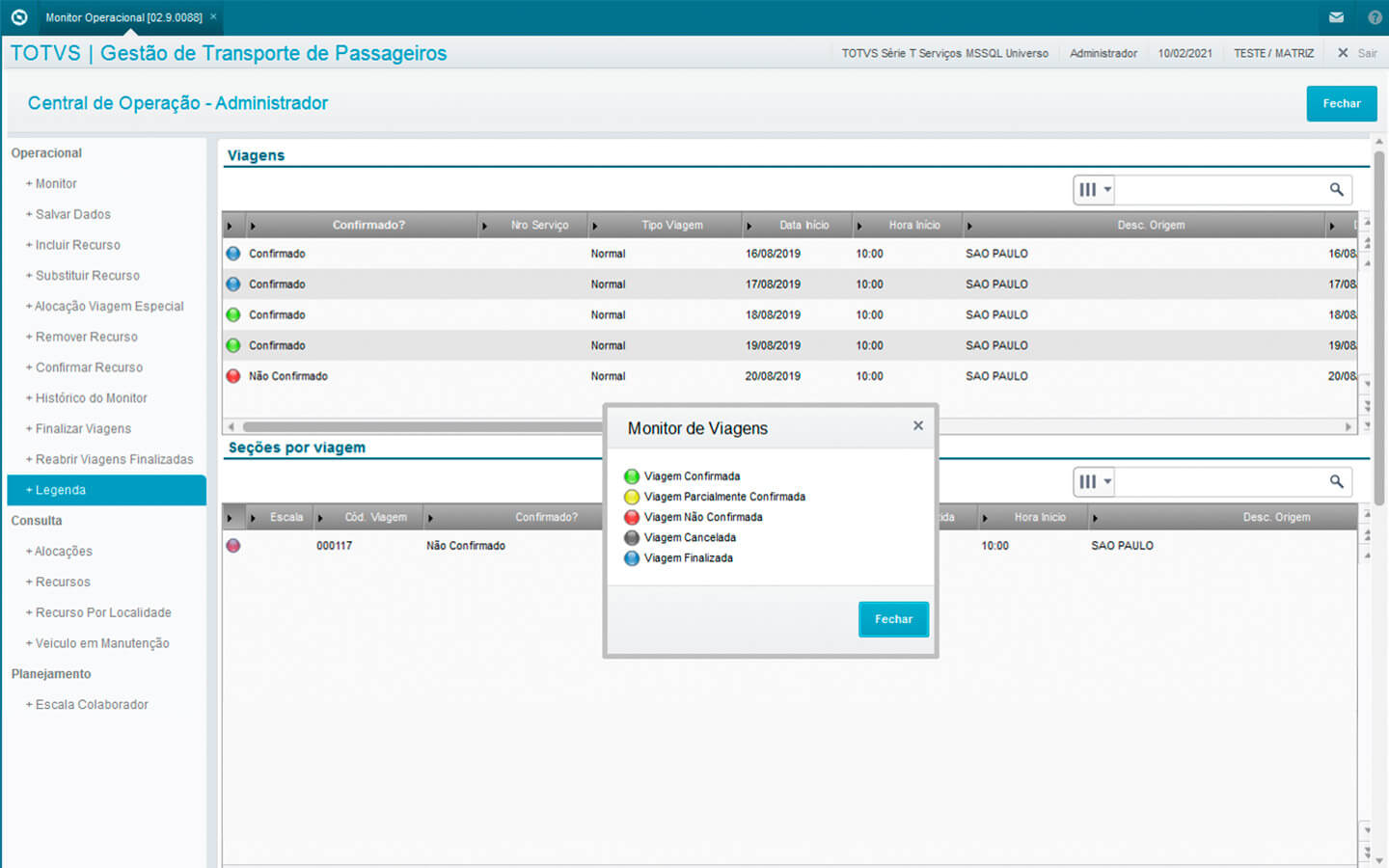
Task: Click the TOTVS logo icon at top left
Action: tap(18, 17)
